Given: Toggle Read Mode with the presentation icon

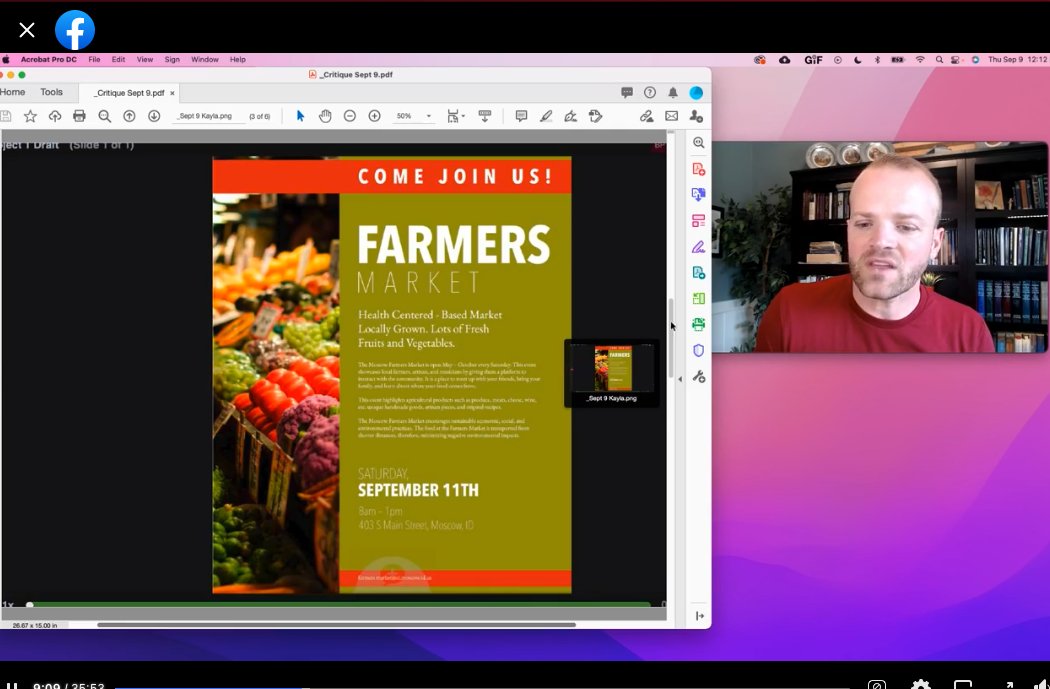Looking at the screenshot, I should point(485,115).
